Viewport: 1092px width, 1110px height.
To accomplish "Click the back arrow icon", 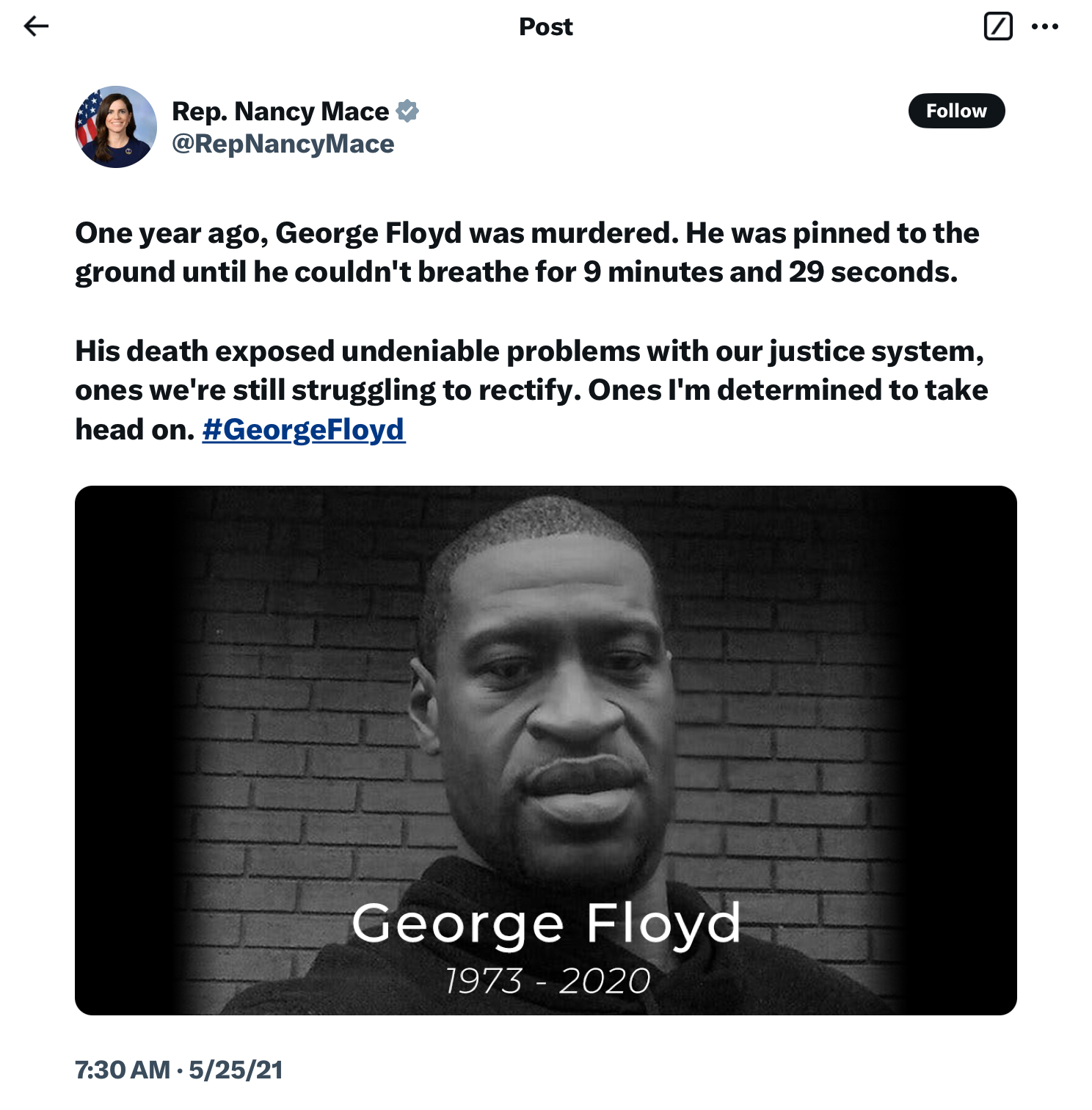I will (36, 26).
